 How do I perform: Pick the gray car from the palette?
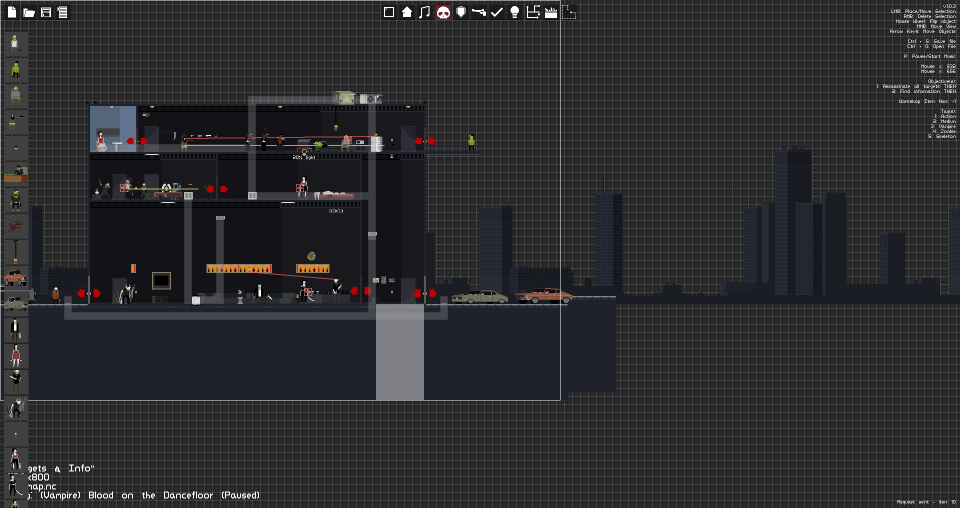click(x=15, y=304)
